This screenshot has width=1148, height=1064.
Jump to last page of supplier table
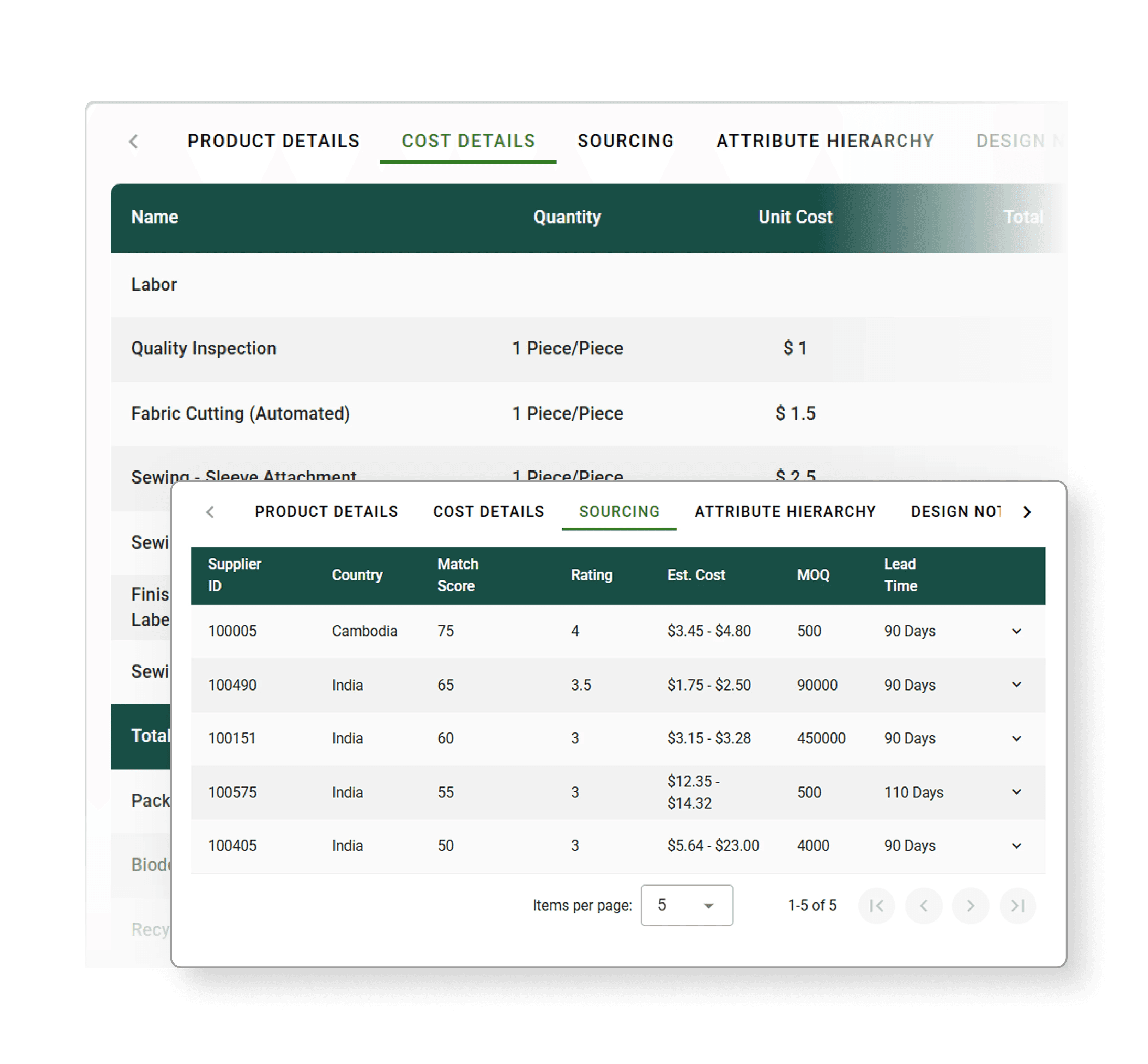pyautogui.click(x=1018, y=906)
